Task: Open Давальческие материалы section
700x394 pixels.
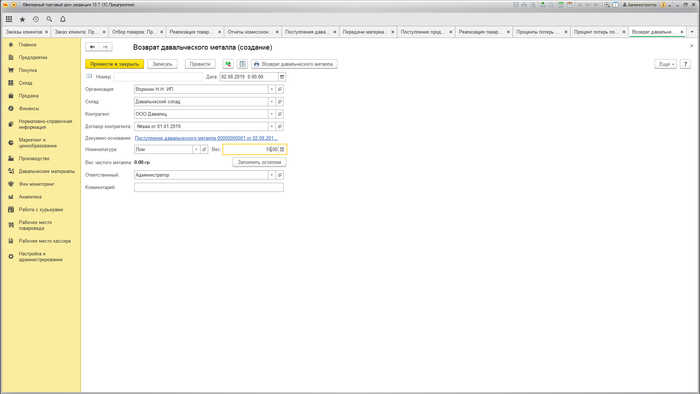Action: [41, 171]
